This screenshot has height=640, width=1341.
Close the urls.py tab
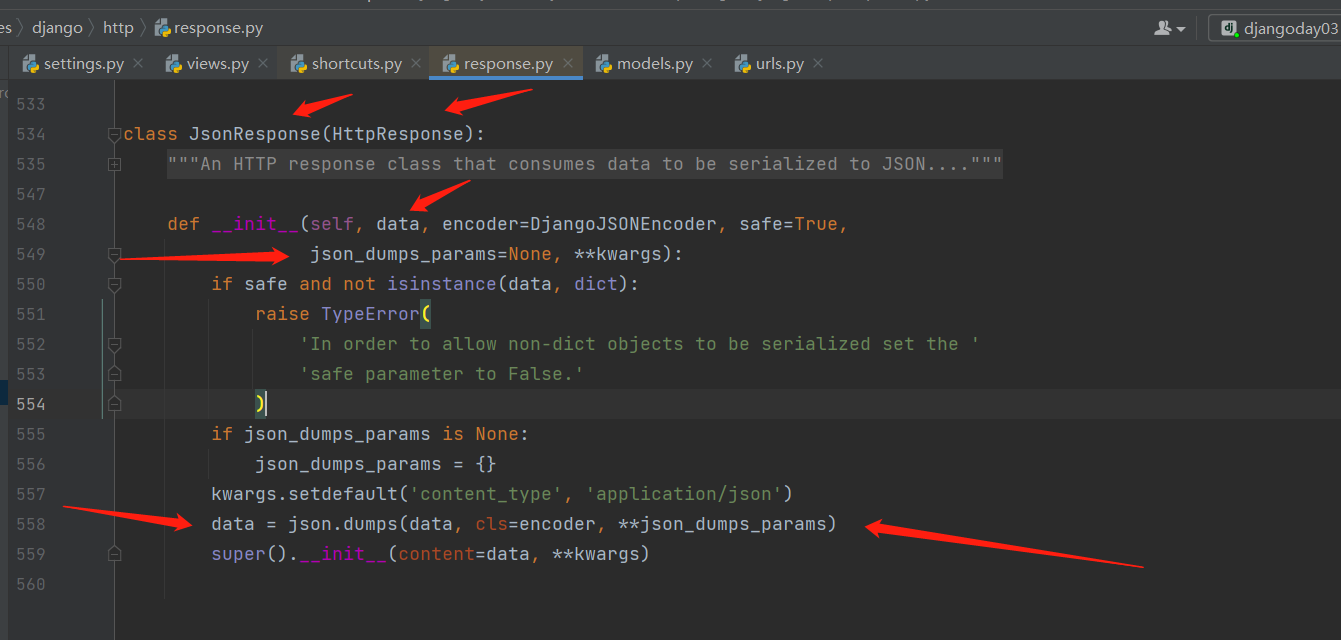(x=818, y=63)
